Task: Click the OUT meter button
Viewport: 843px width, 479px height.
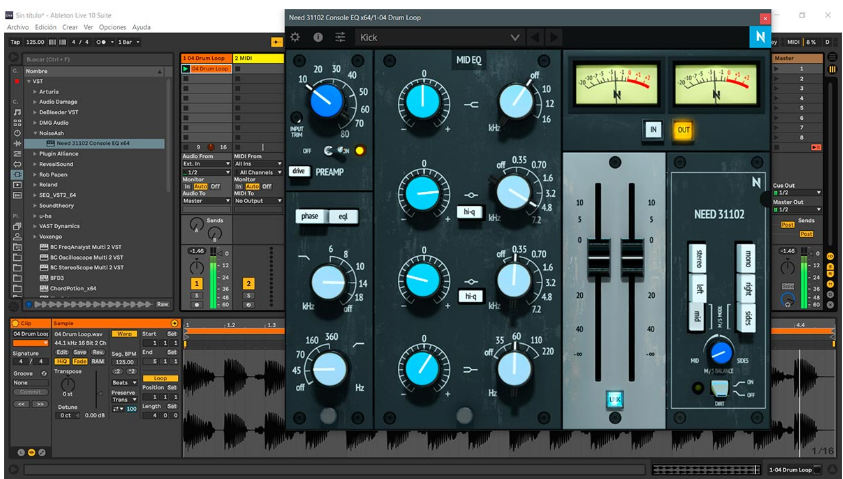Action: click(683, 130)
